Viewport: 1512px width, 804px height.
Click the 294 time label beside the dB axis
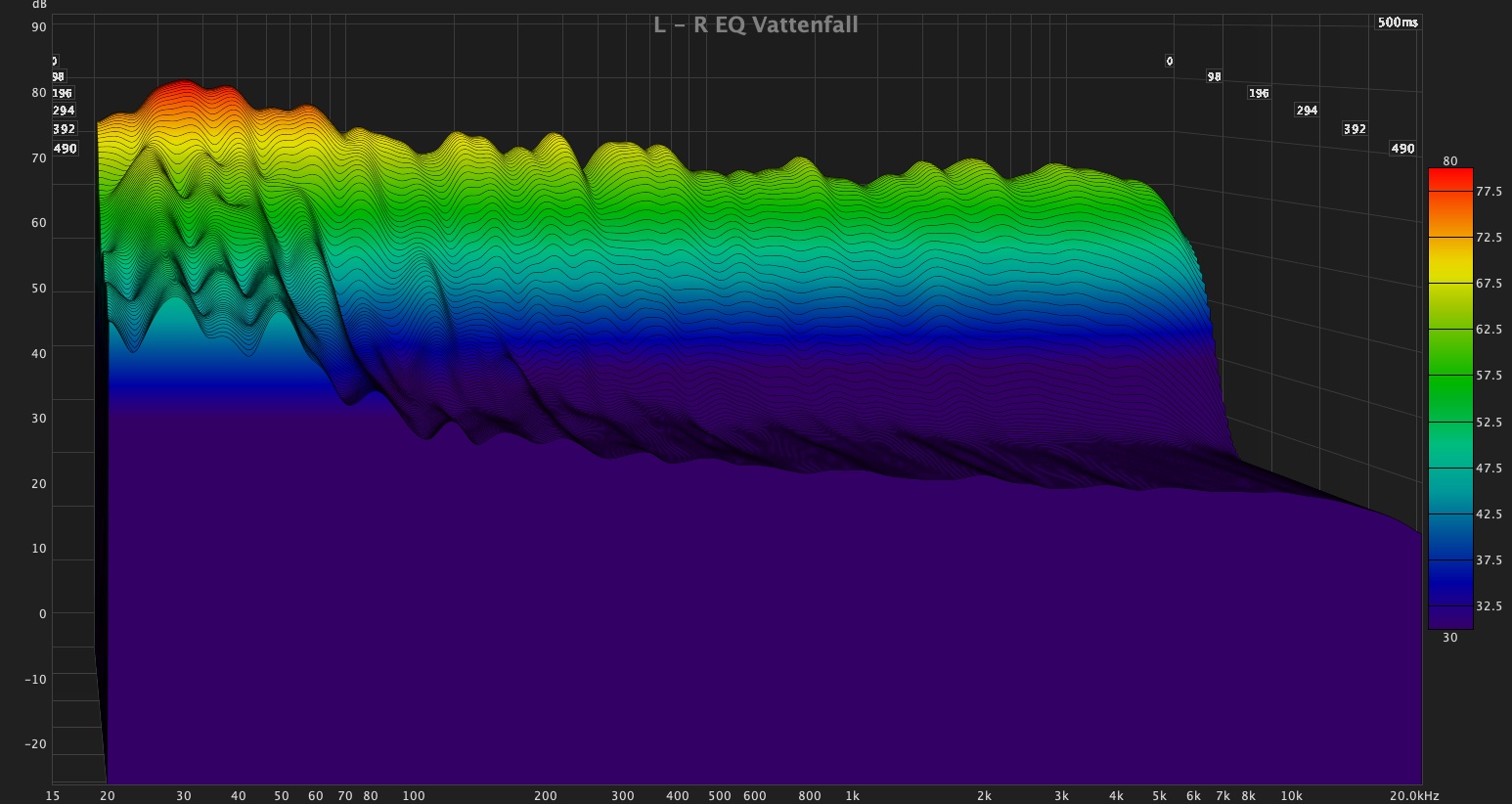pos(63,111)
